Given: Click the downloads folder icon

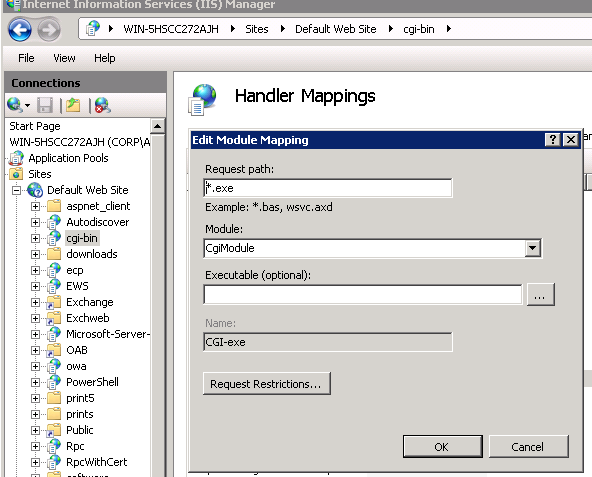Looking at the screenshot, I should (x=54, y=254).
